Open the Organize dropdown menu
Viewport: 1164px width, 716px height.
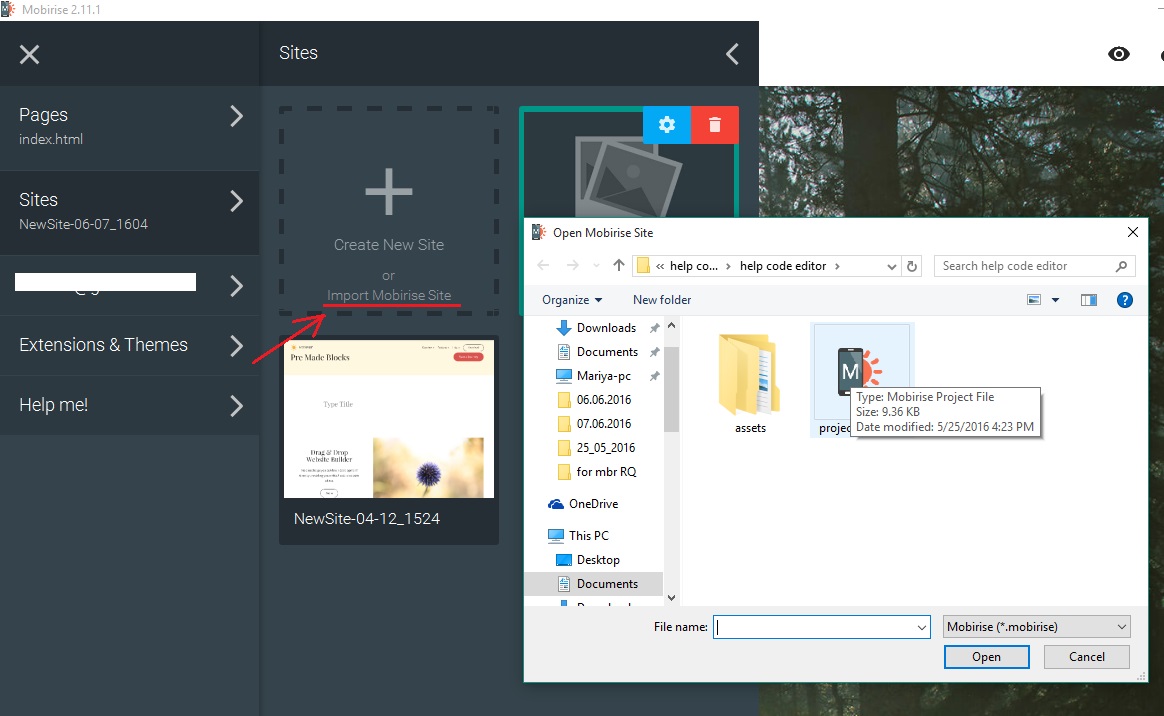[571, 299]
